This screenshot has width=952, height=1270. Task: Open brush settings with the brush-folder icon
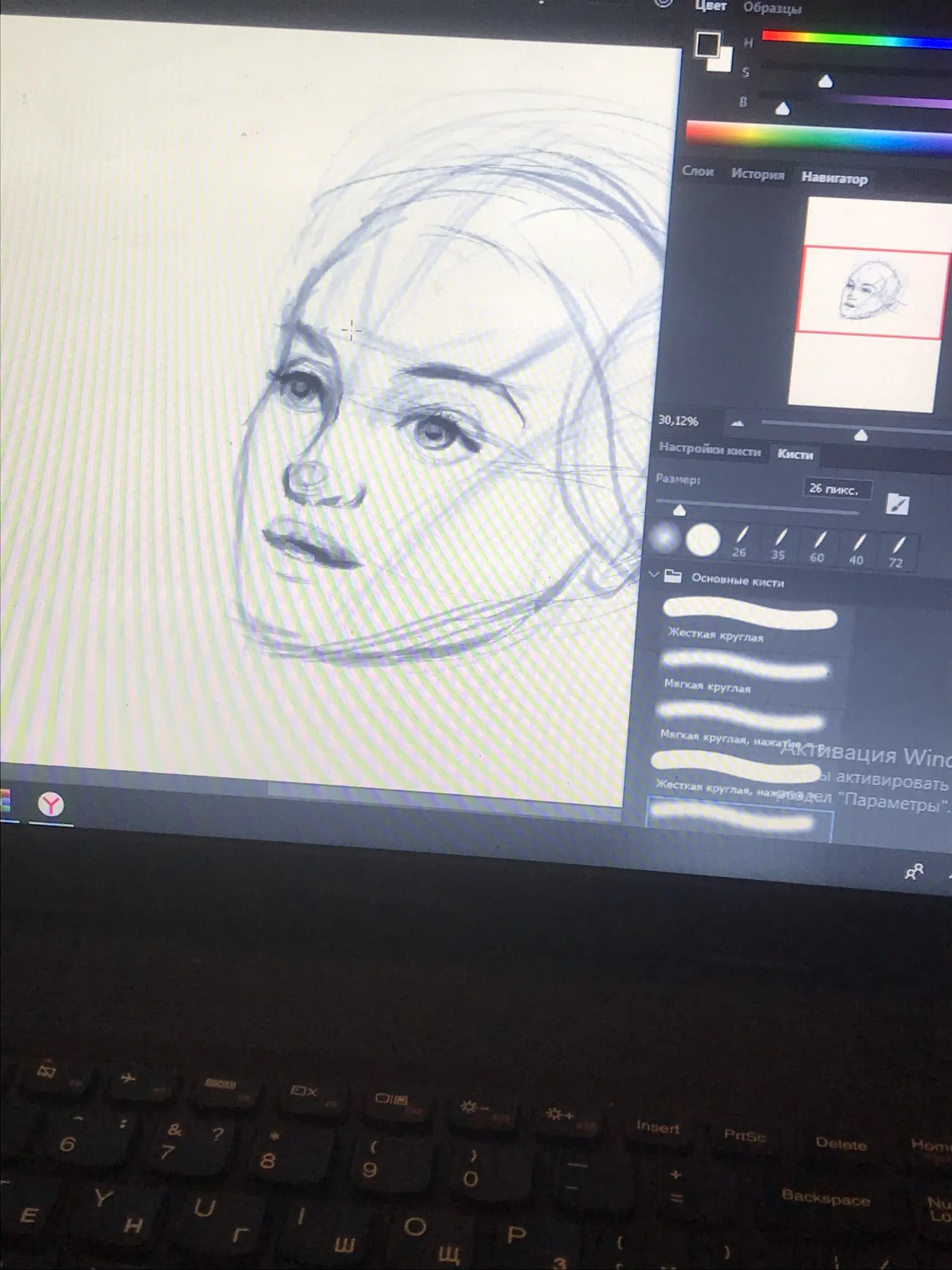pos(897,504)
